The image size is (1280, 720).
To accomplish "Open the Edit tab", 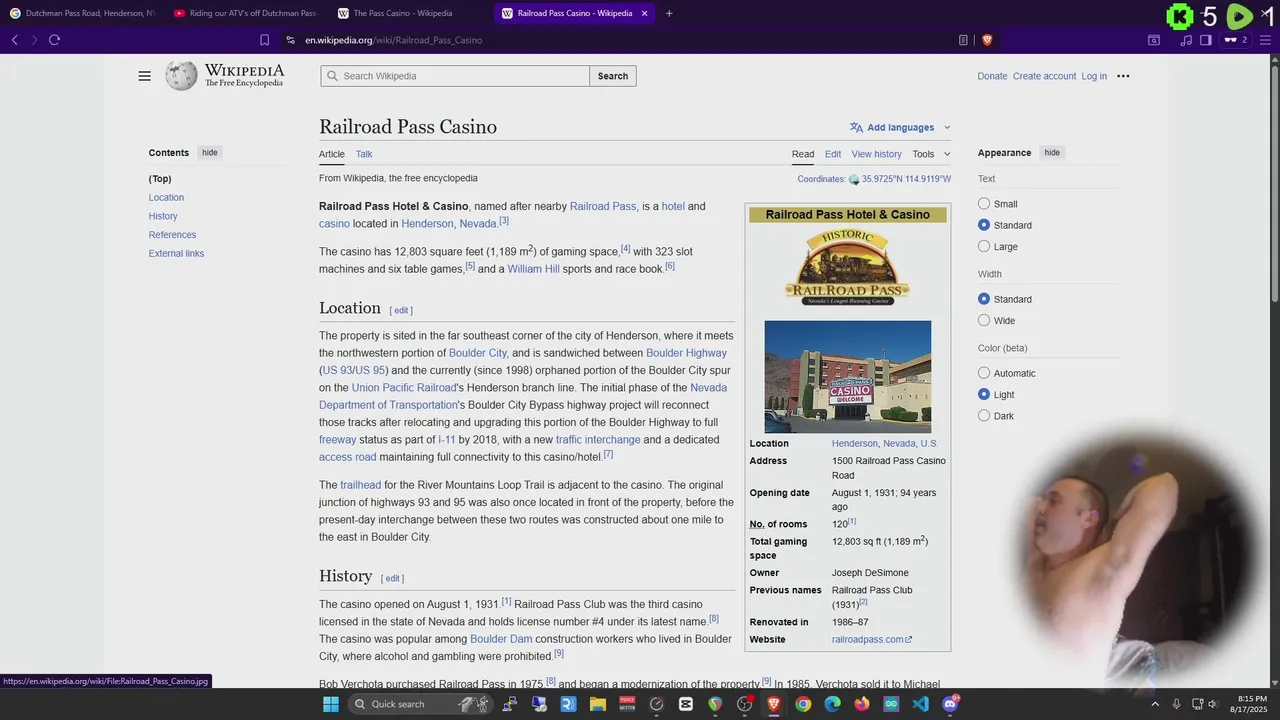I will pos(833,154).
